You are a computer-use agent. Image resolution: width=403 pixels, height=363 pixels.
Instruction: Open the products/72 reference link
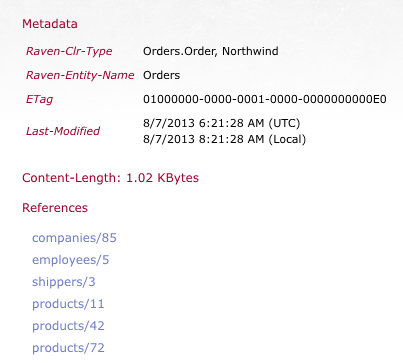(x=68, y=348)
